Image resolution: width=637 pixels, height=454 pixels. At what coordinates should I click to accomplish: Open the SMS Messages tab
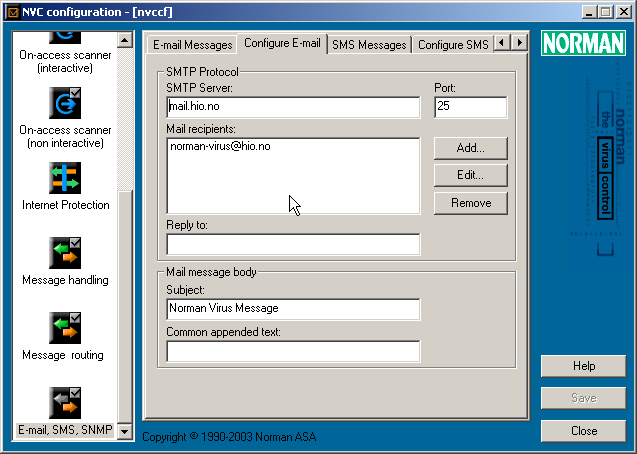tap(369, 45)
